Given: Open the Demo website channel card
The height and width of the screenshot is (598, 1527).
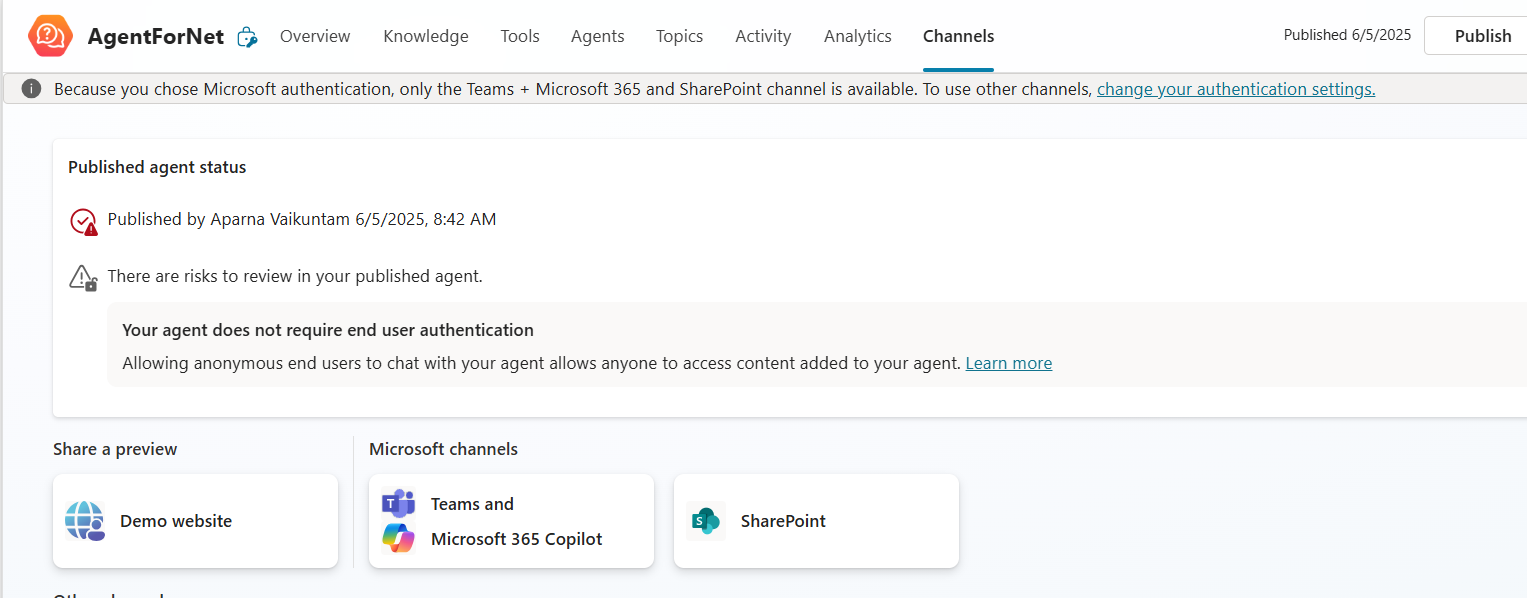Looking at the screenshot, I should click(x=195, y=521).
